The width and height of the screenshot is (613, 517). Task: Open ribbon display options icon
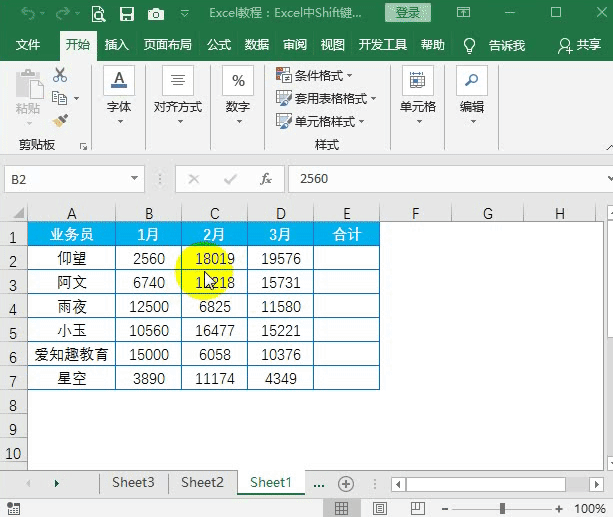(463, 13)
